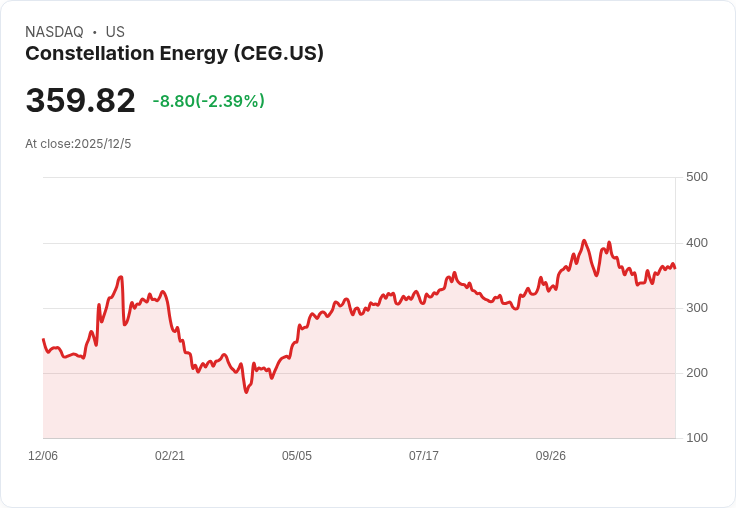Select the 07/17 date on x-axis
This screenshot has width=736, height=508.
[424, 456]
